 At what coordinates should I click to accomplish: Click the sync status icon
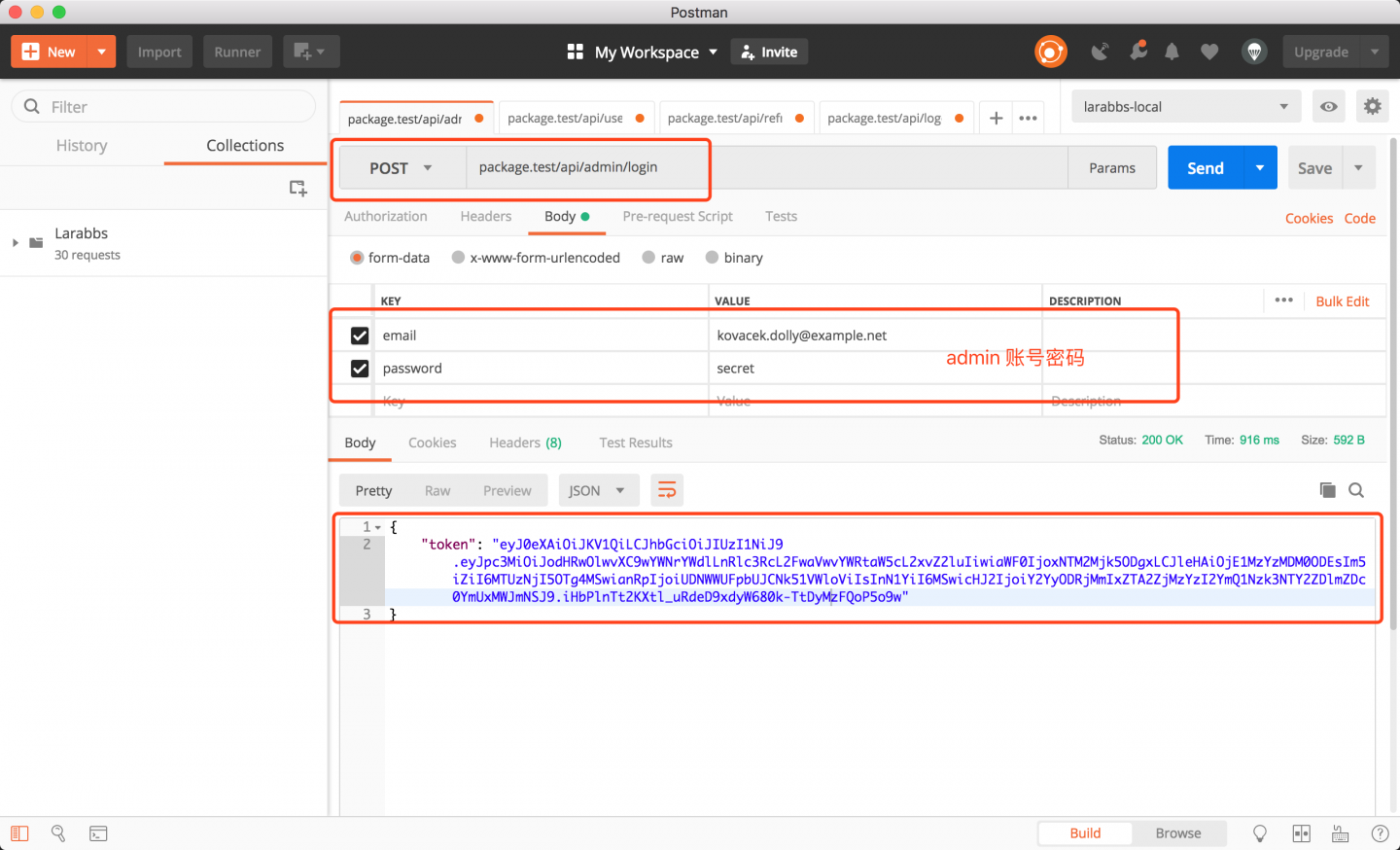pos(1050,52)
